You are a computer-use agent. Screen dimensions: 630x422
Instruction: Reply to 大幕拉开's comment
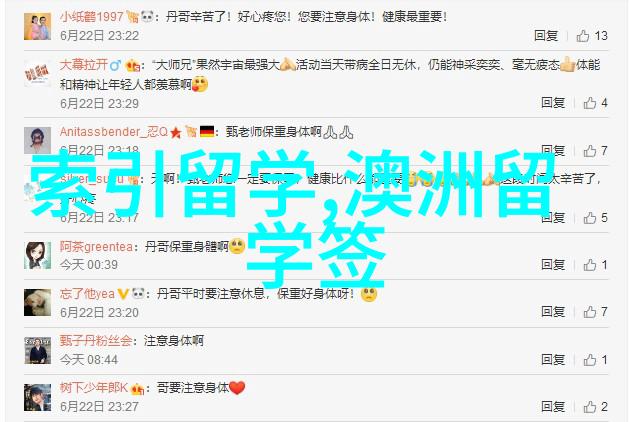[553, 103]
